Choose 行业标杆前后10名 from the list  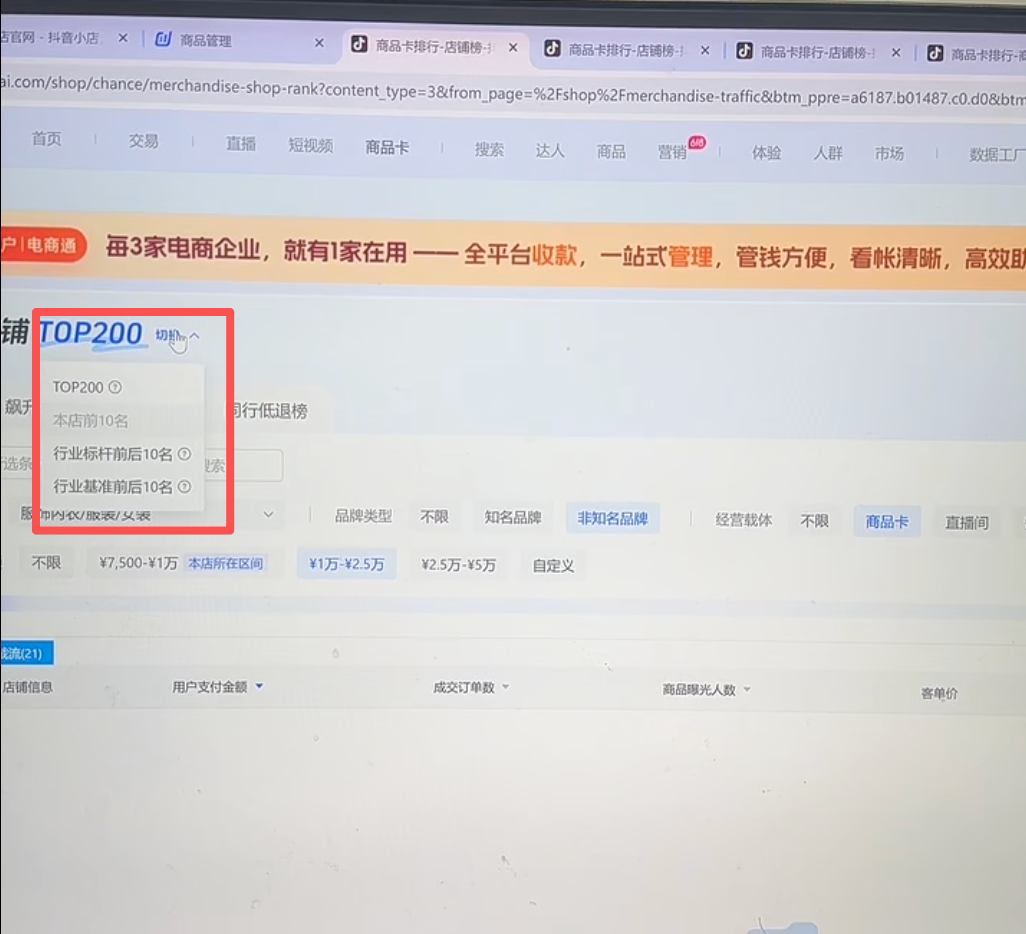(113, 454)
